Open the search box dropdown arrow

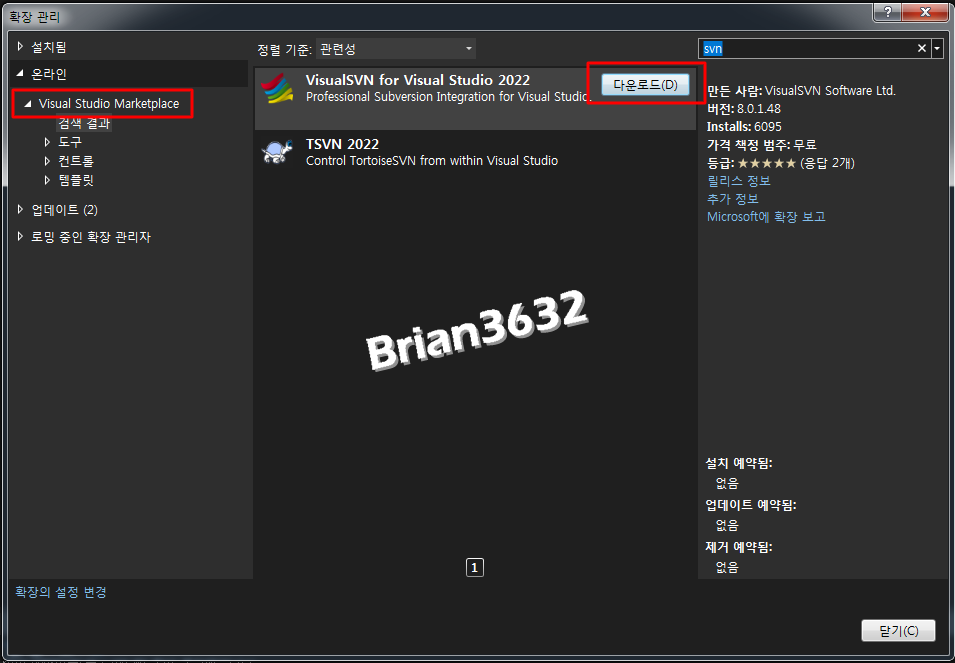(x=937, y=48)
